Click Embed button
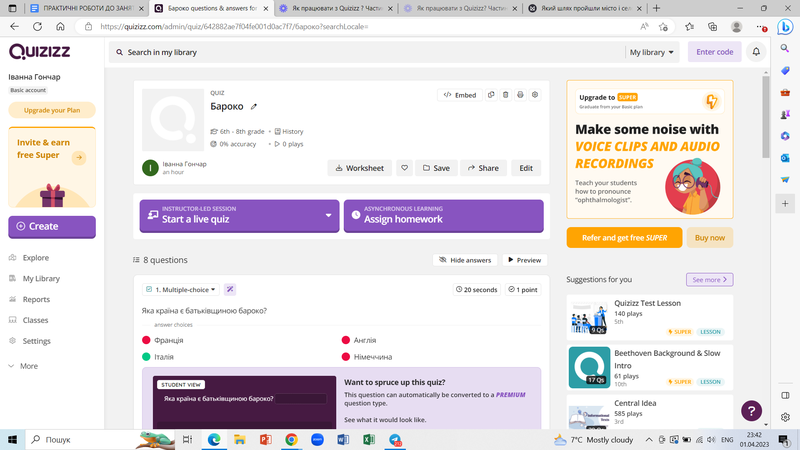The image size is (800, 450). click(459, 95)
